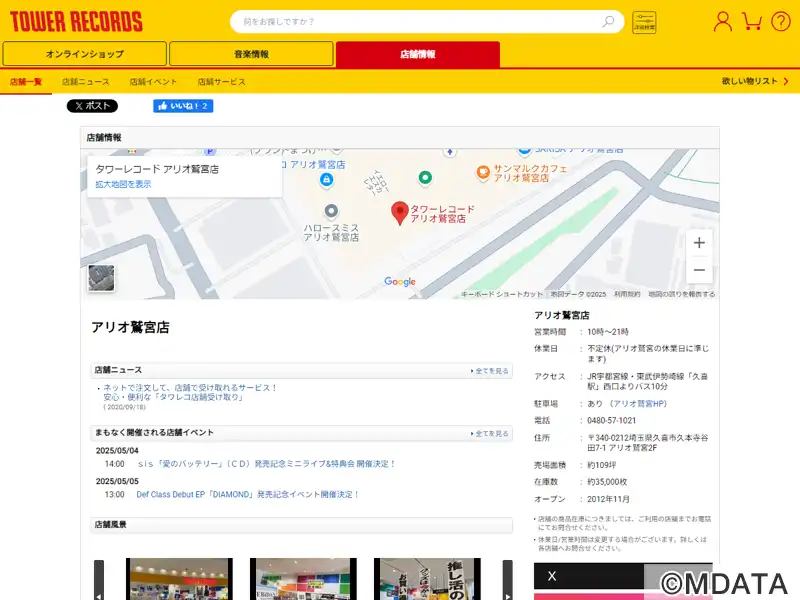This screenshot has width=800, height=600.
Task: Click the red Tower Records map pin
Action: coord(399,213)
